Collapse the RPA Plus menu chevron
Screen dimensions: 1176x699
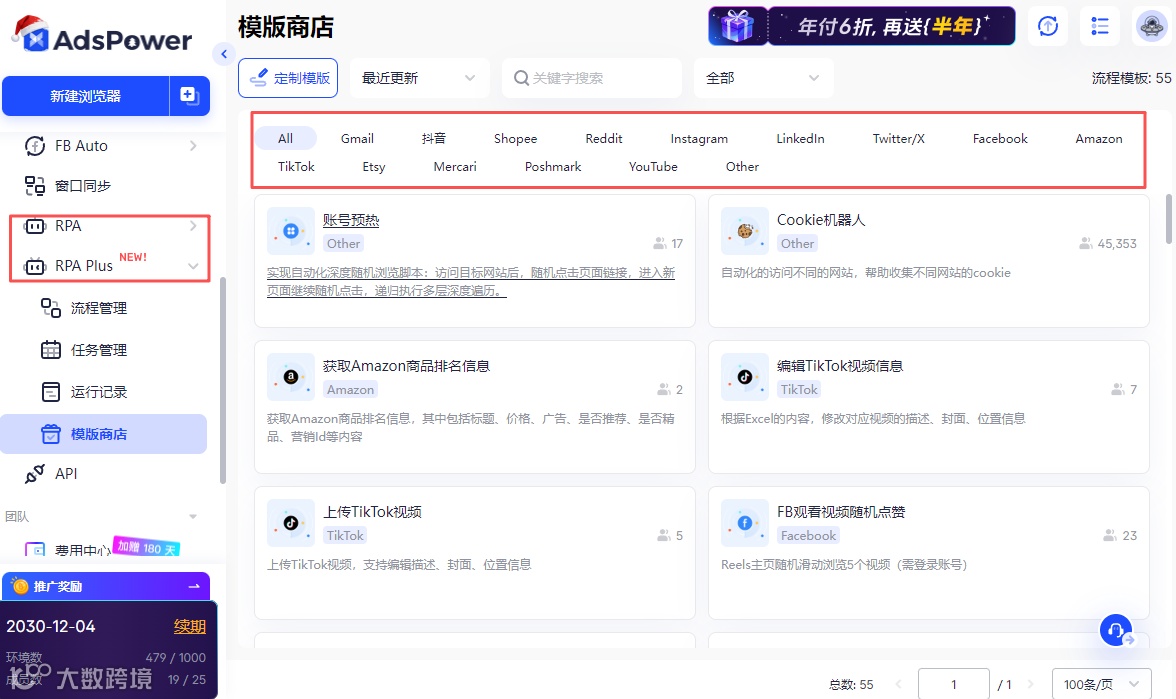(x=193, y=266)
